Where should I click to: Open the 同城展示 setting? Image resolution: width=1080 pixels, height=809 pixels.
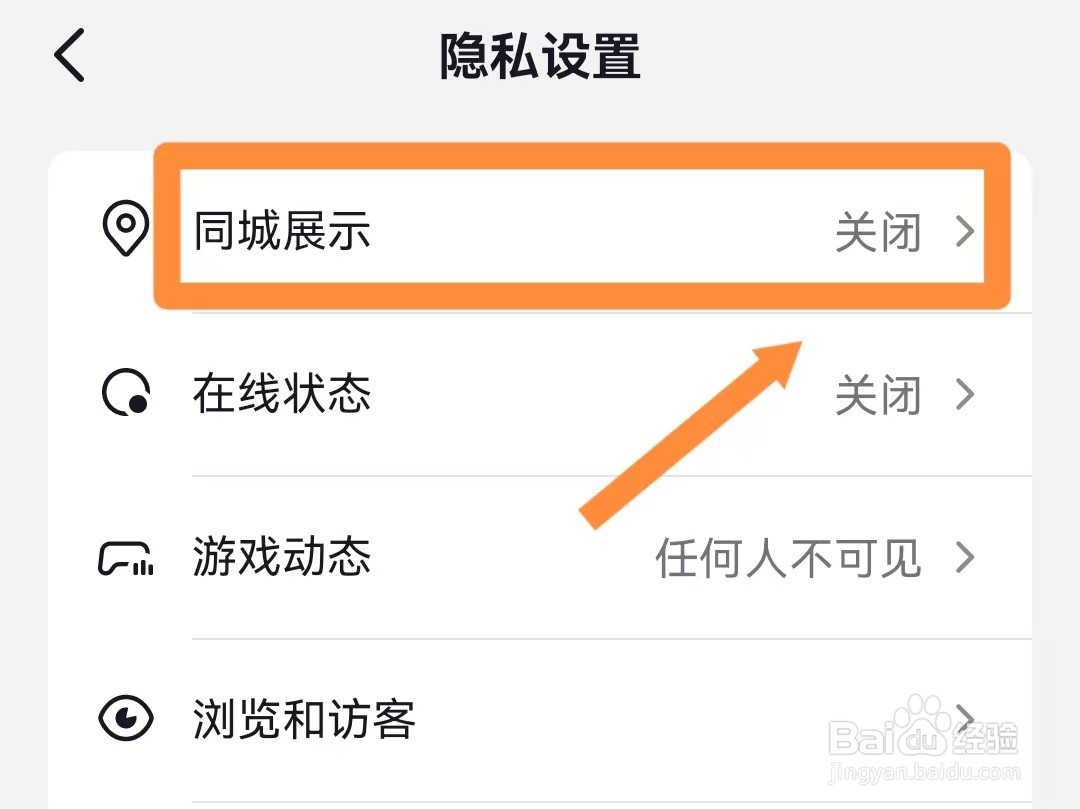click(282, 231)
